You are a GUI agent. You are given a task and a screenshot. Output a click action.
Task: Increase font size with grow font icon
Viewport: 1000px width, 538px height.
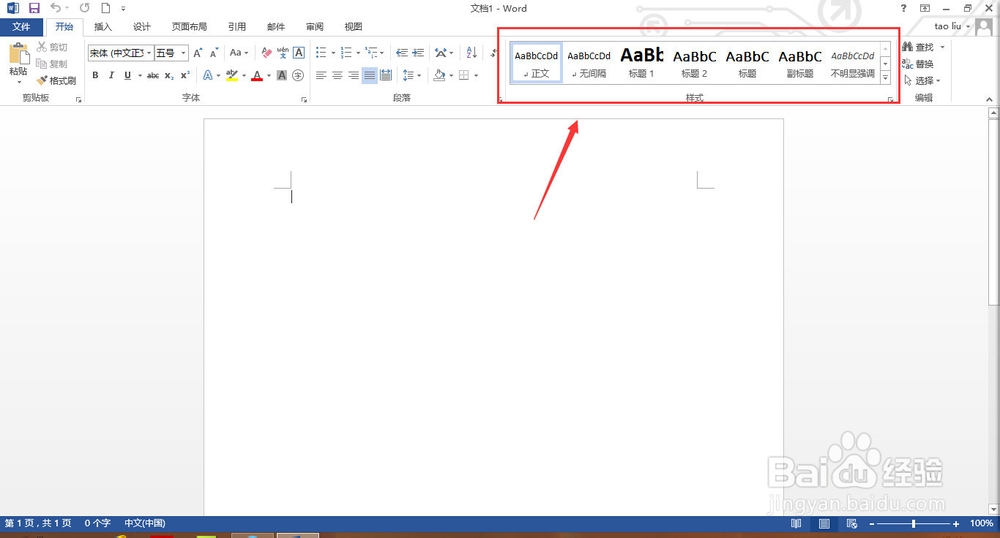point(198,53)
